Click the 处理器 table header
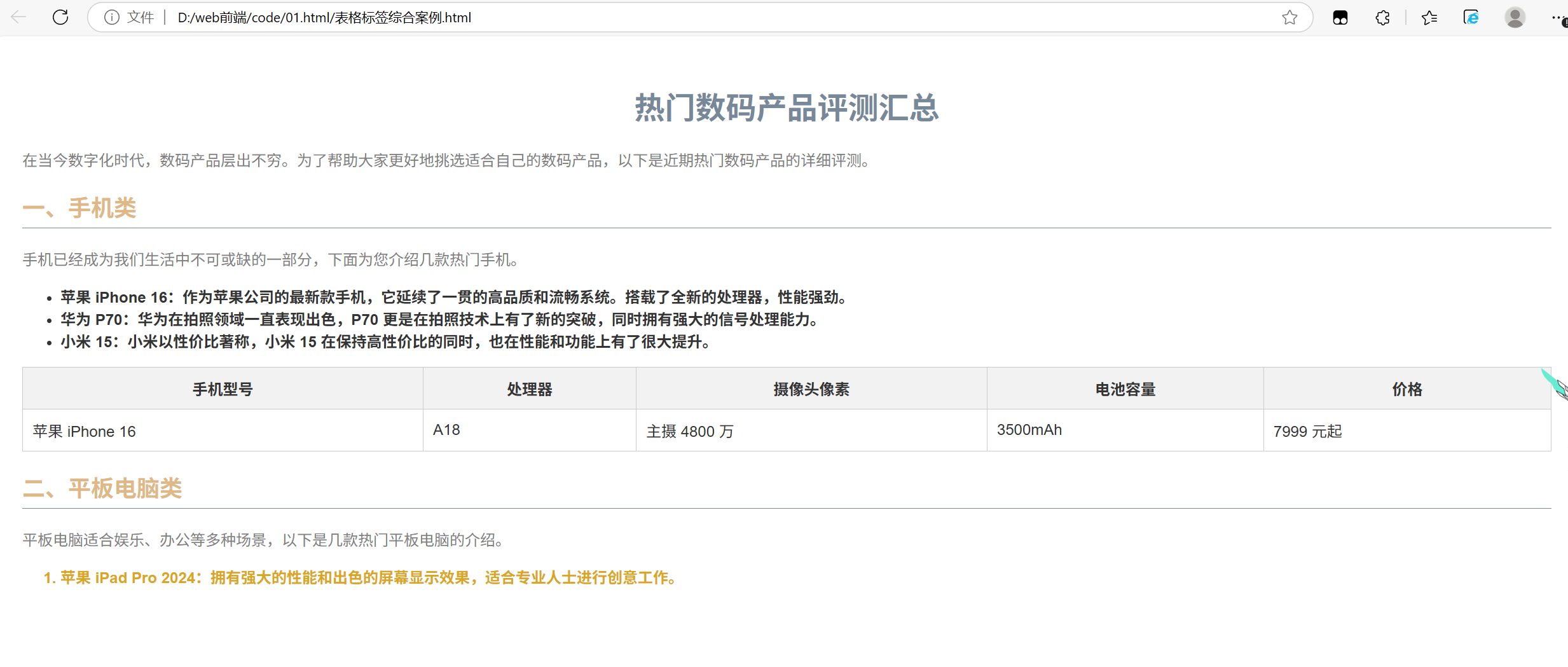The height and width of the screenshot is (667, 1568). (x=530, y=389)
